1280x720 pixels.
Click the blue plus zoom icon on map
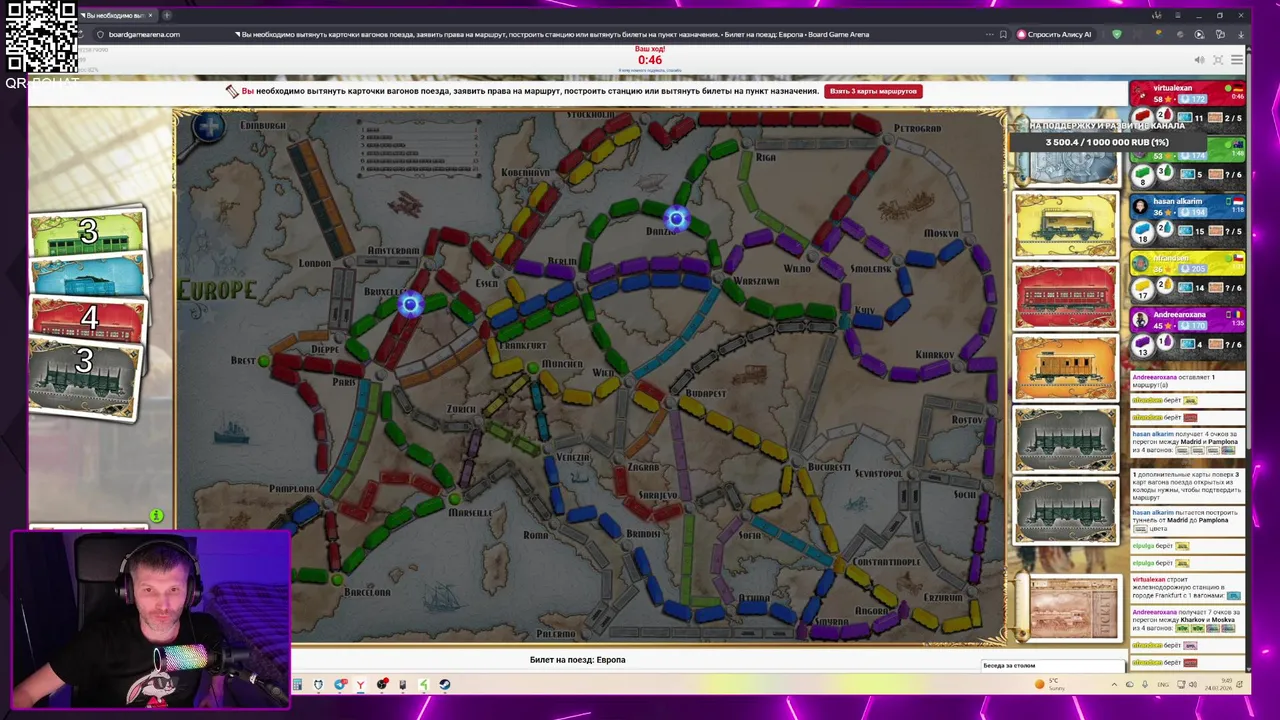point(209,127)
